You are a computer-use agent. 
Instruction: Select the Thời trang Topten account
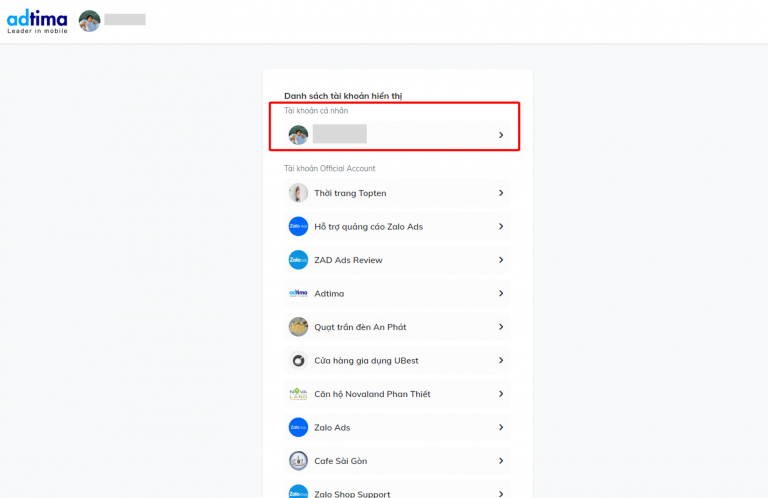(397, 193)
